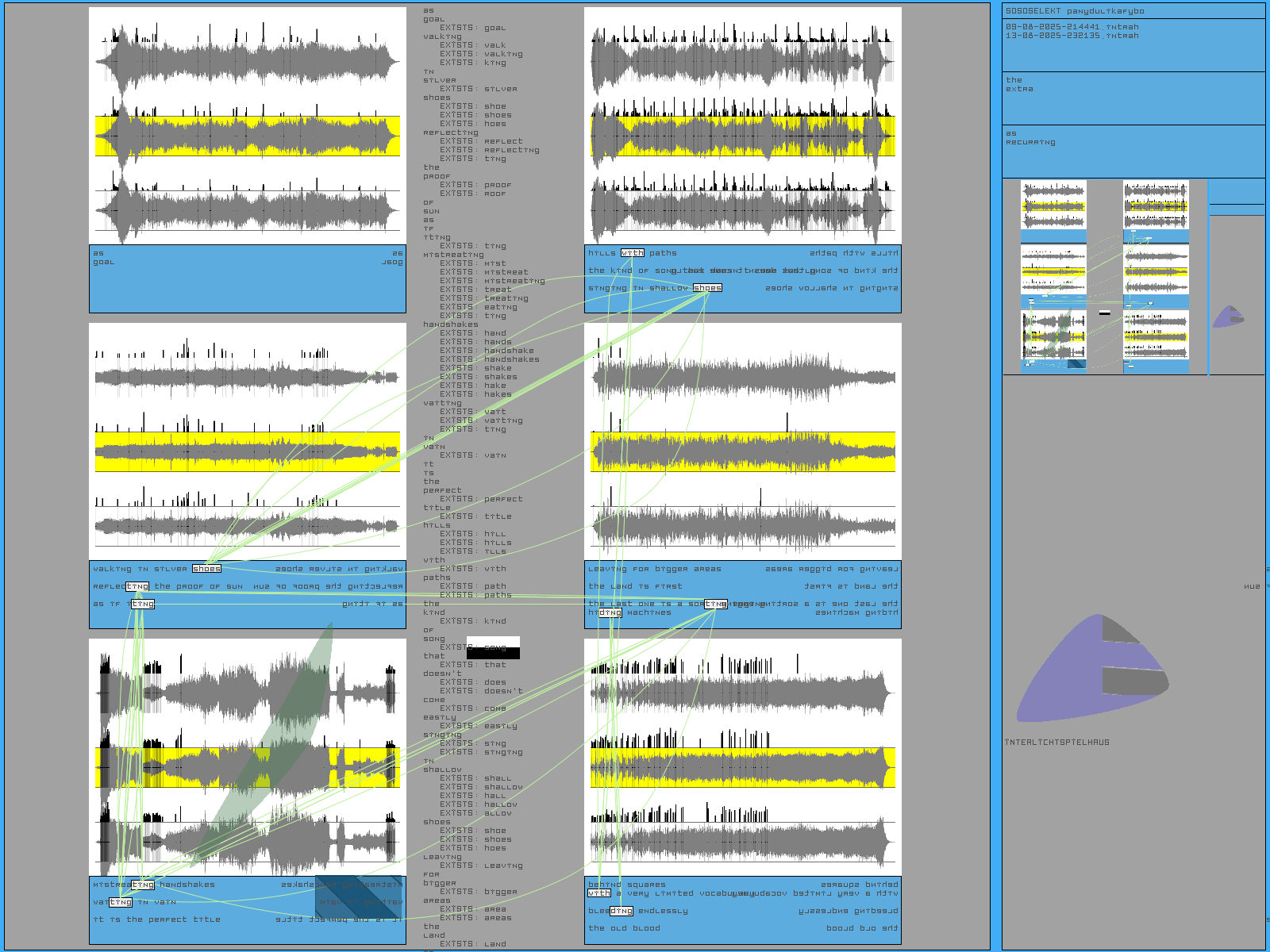Click the small black-white bar in minimap
Viewport: 1270px width, 952px height.
tap(1104, 313)
